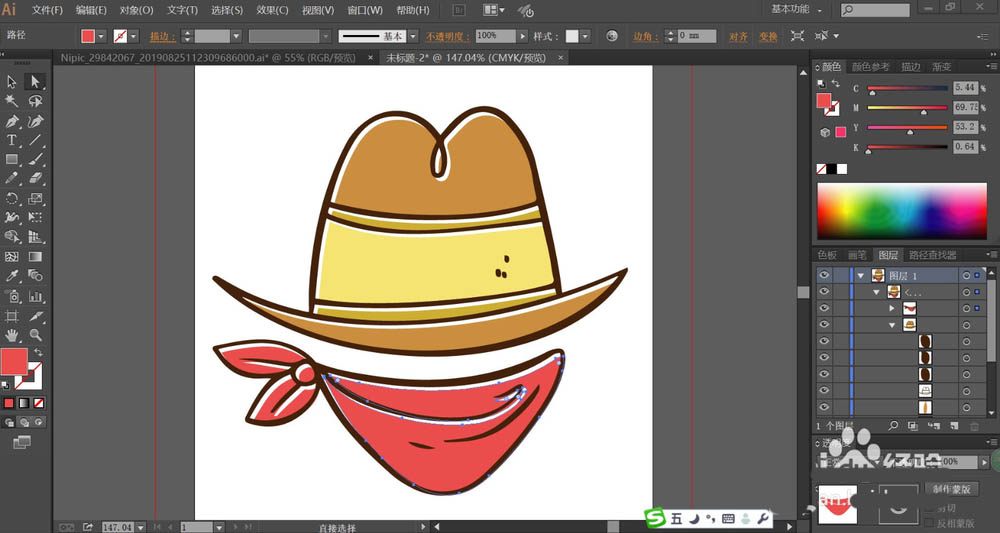Image resolution: width=1000 pixels, height=533 pixels.
Task: Collapse the 图层 1 layer tree
Action: pyautogui.click(x=860, y=276)
